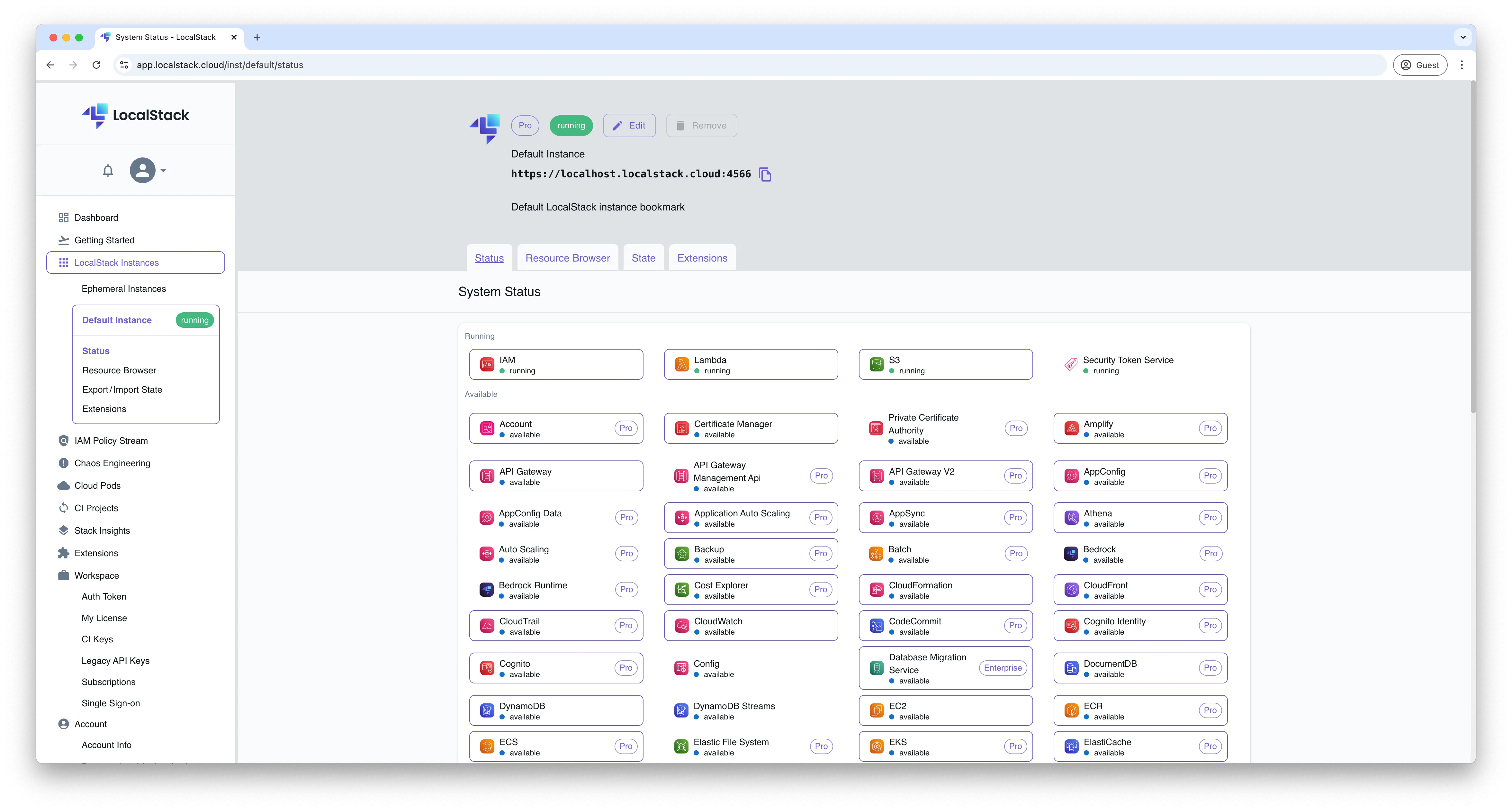Open the notifications bell icon

(x=108, y=170)
